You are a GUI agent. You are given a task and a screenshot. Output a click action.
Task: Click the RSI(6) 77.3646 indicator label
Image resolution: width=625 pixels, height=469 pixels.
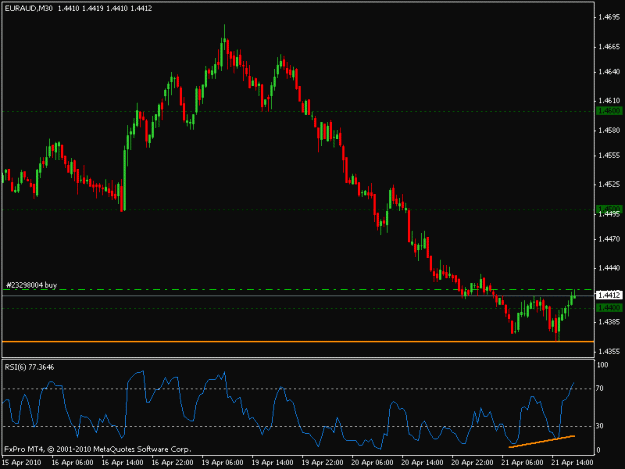point(29,367)
